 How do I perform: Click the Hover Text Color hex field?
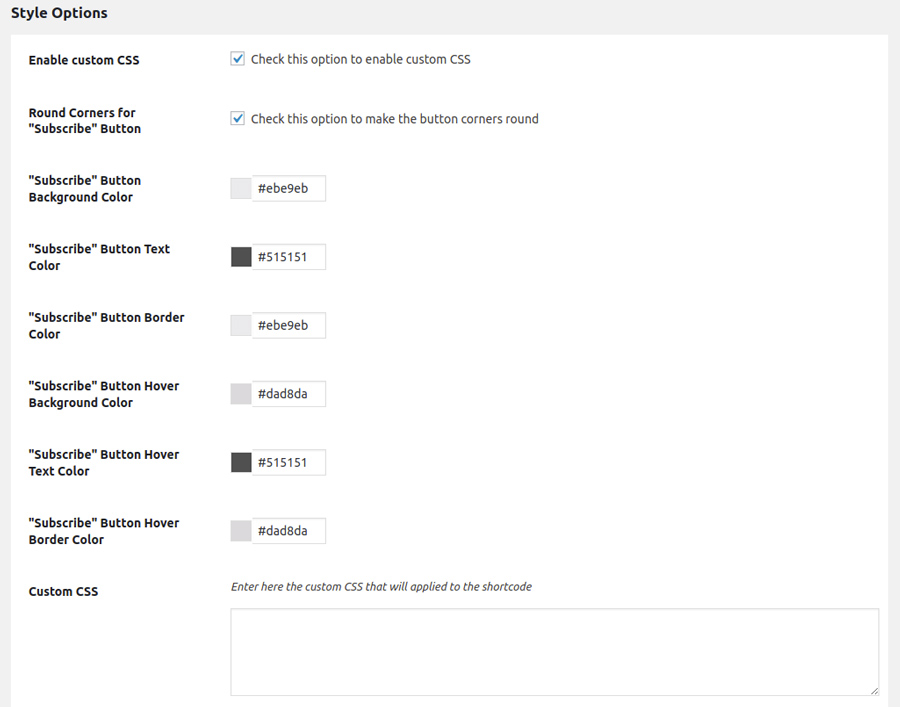[x=288, y=463]
